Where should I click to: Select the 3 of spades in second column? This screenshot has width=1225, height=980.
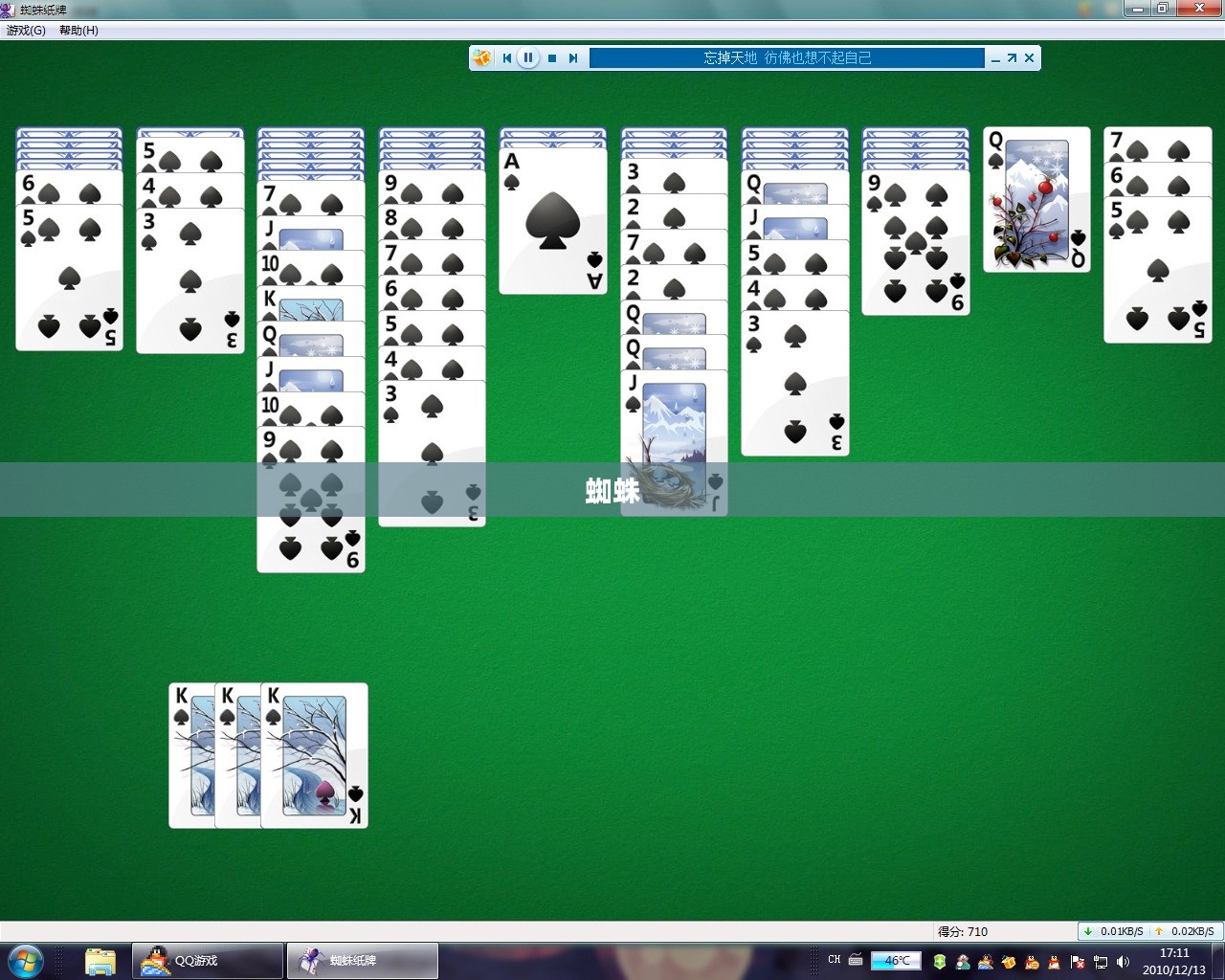tap(190, 280)
